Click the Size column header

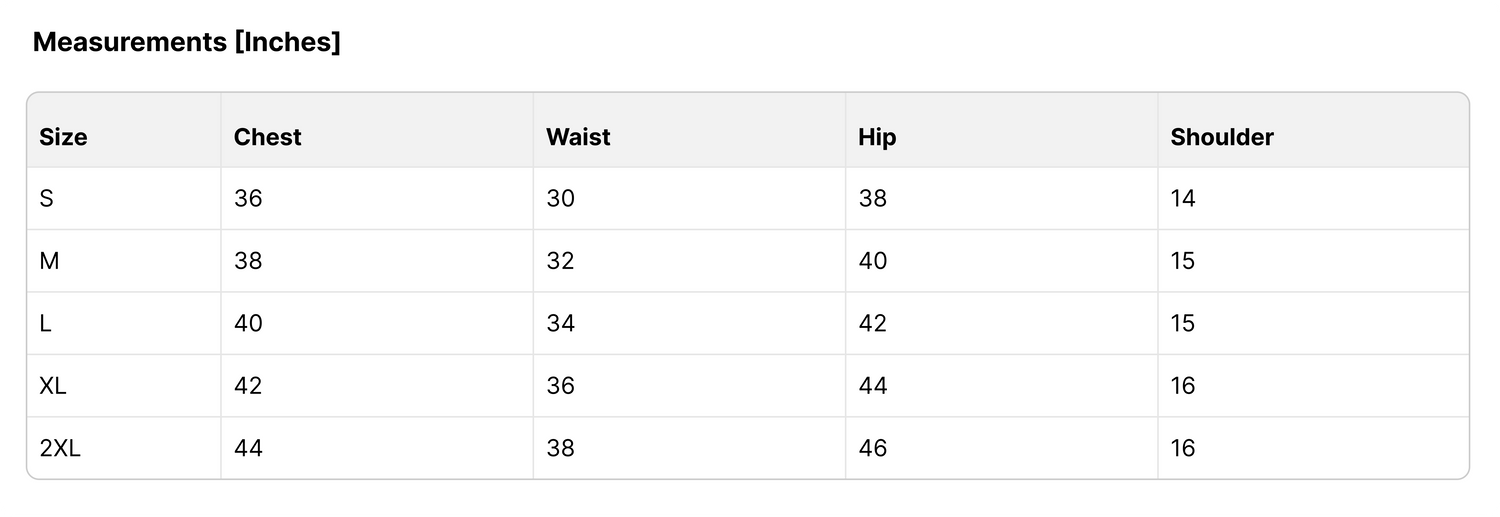63,137
